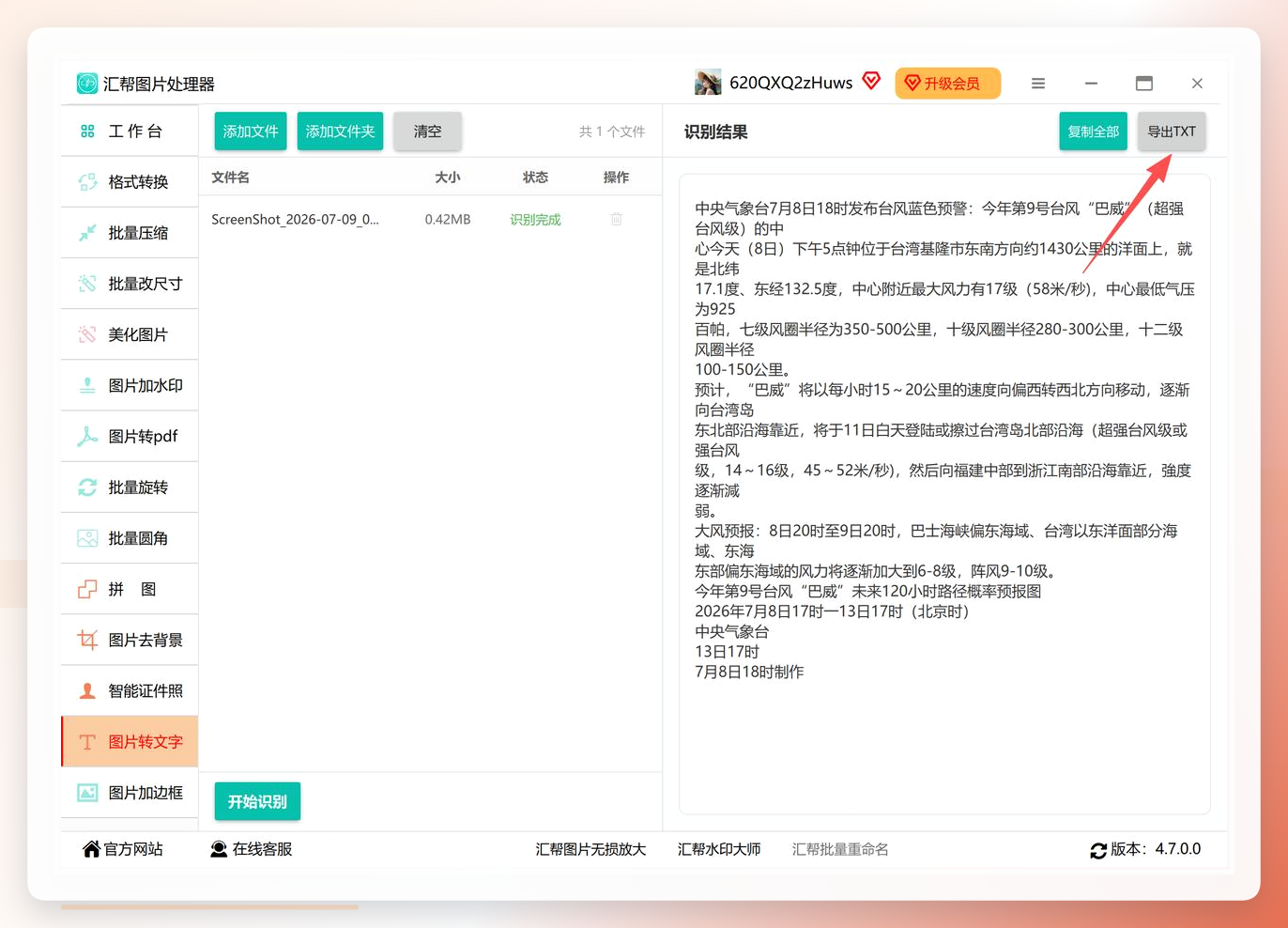This screenshot has height=928, width=1288.
Task: Click inside the recognized text result area
Action: pos(944,494)
